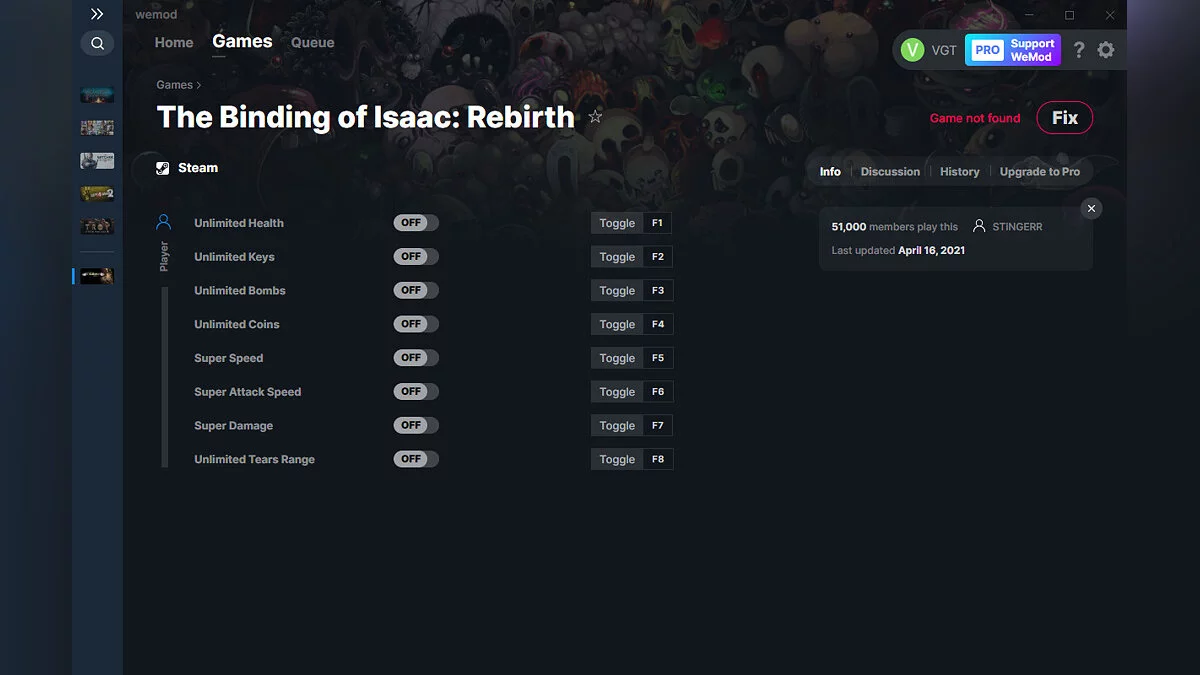Screen dimensions: 1200x675
Task: Click Upgrade to Pro
Action: point(1040,171)
